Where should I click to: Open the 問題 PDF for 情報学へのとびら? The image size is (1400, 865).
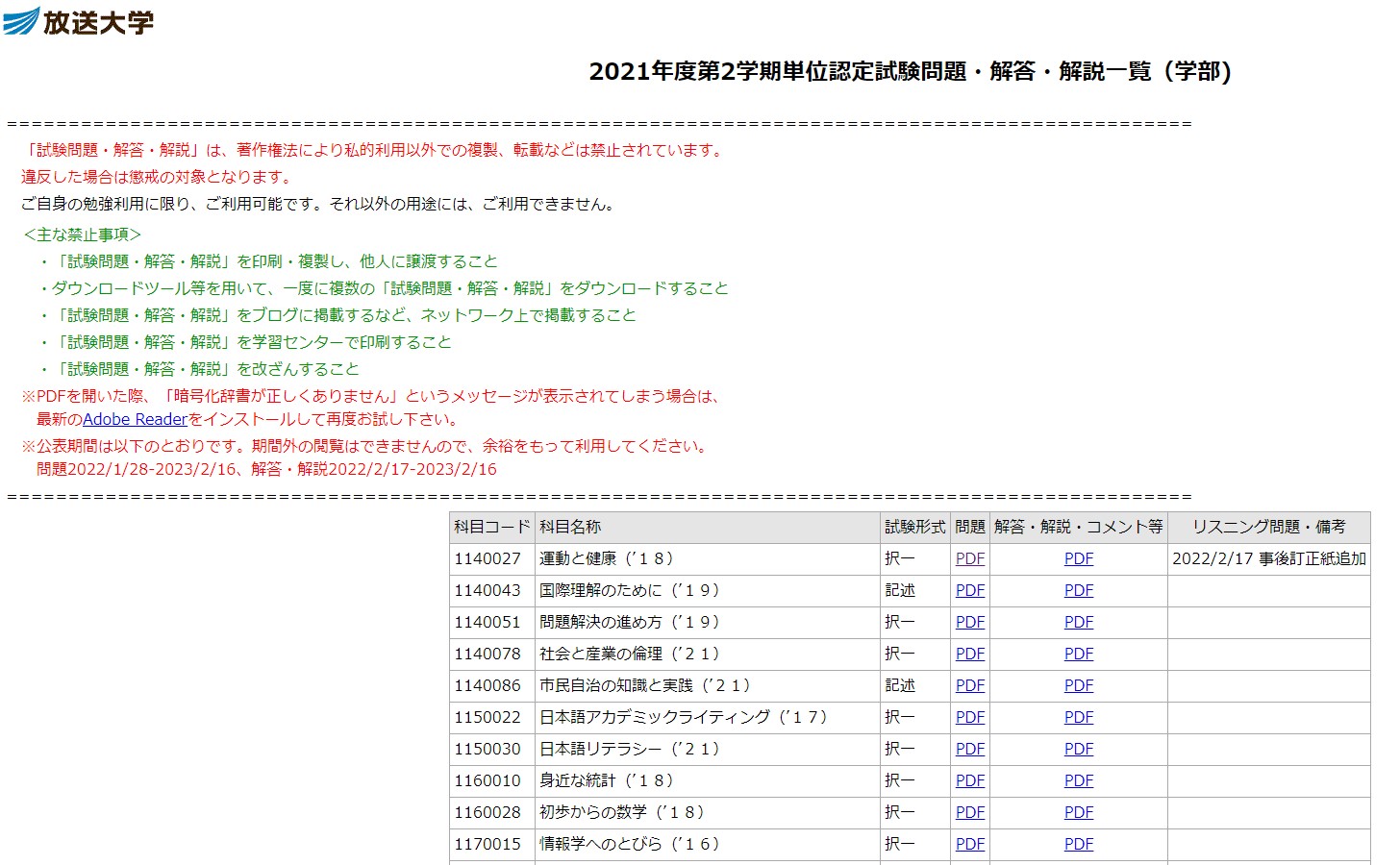[969, 844]
